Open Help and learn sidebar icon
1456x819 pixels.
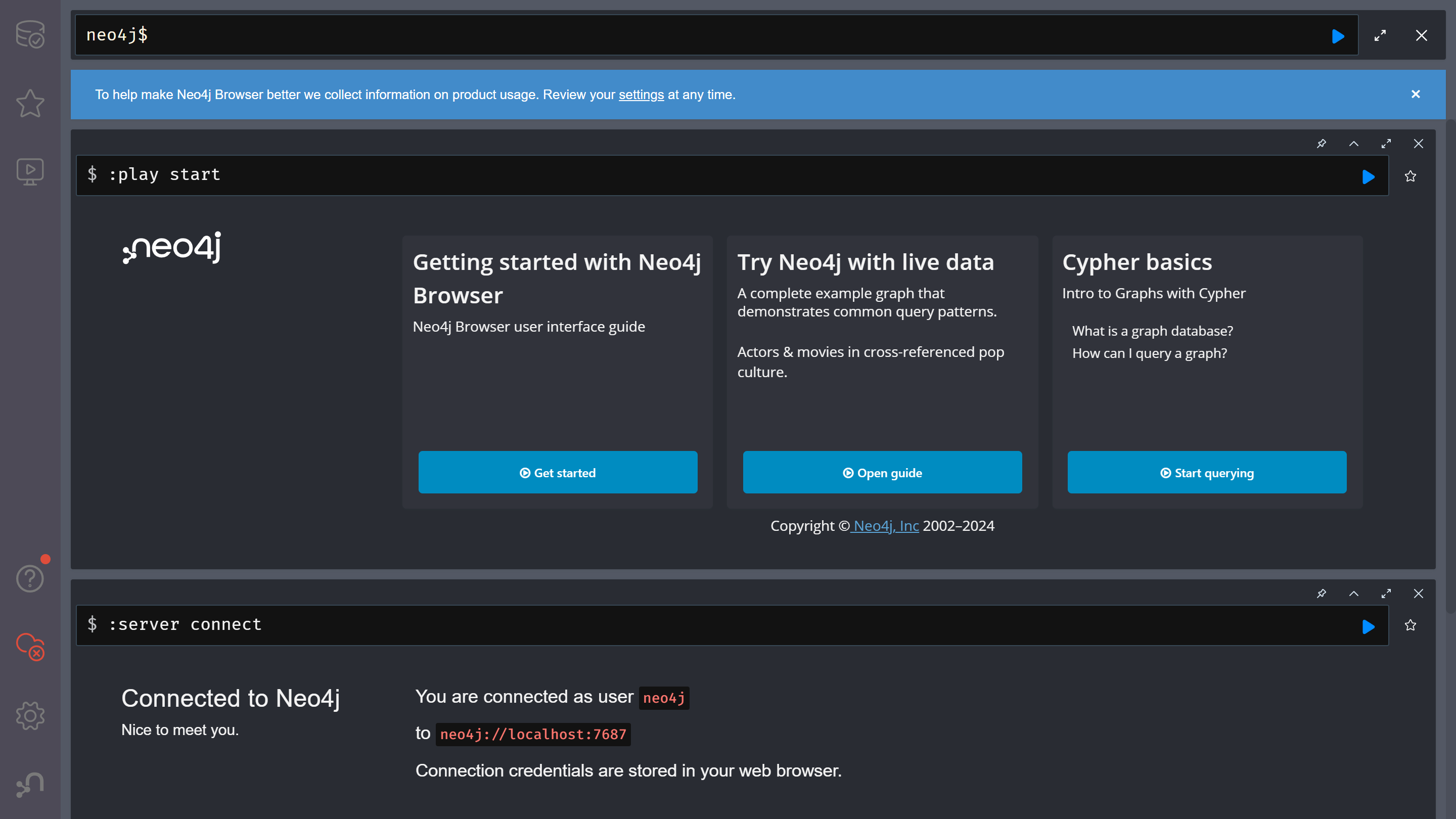[x=30, y=579]
